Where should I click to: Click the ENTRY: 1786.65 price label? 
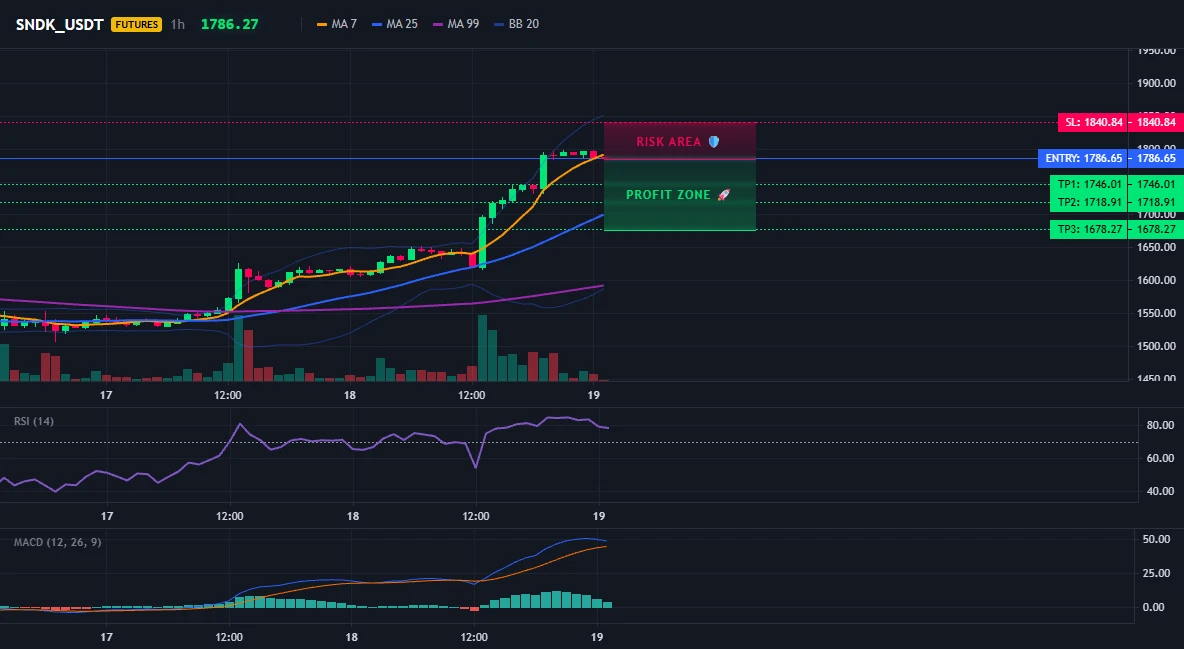coord(1082,159)
